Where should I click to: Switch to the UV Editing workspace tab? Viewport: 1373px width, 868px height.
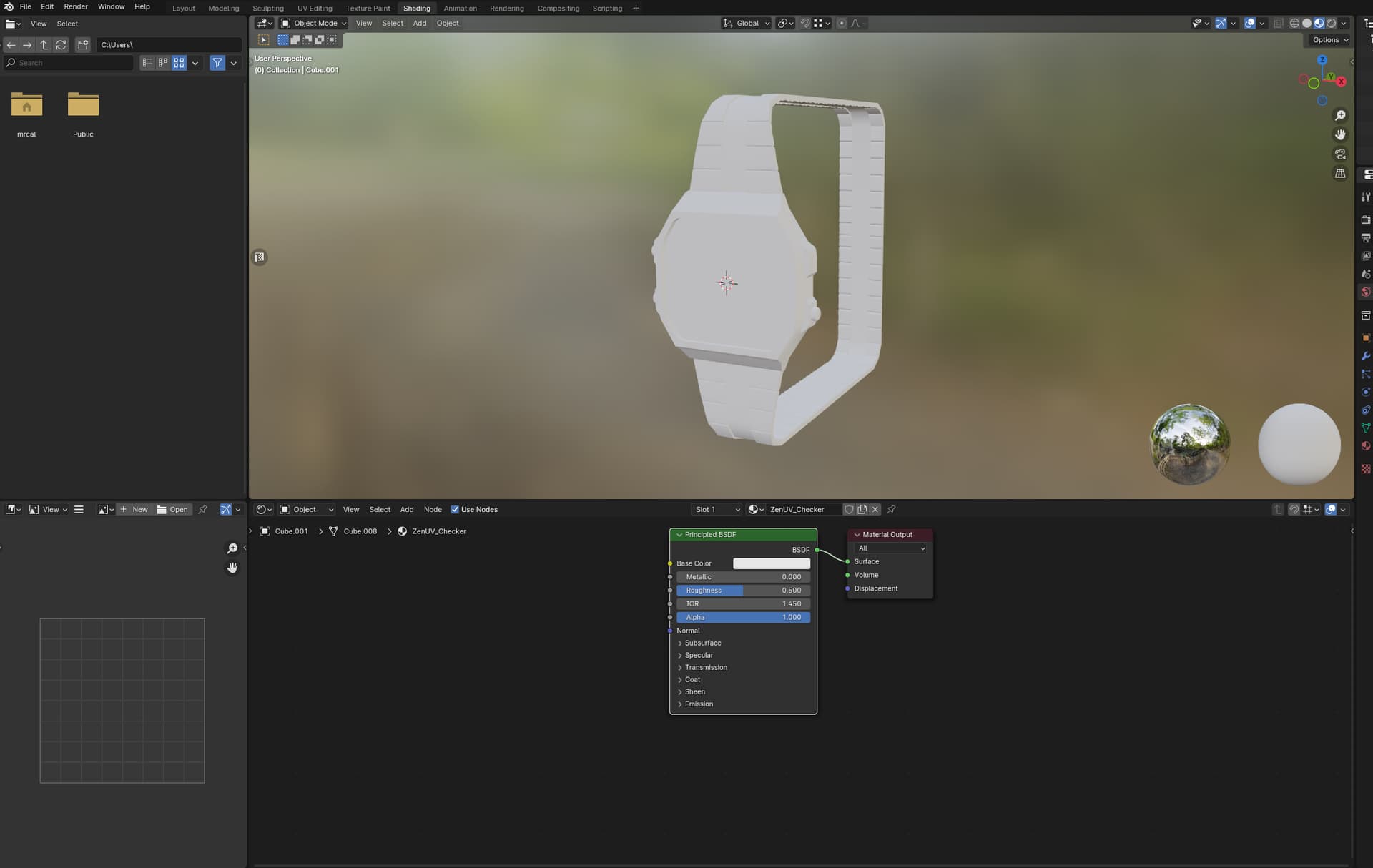pos(315,8)
